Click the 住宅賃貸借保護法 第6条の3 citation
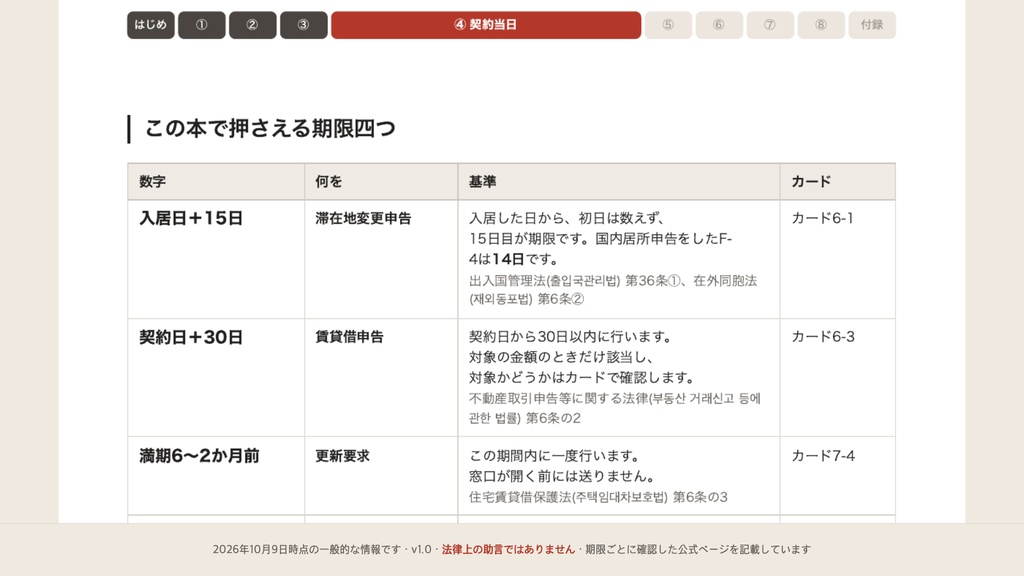The width and height of the screenshot is (1024, 576). pyautogui.click(x=598, y=497)
